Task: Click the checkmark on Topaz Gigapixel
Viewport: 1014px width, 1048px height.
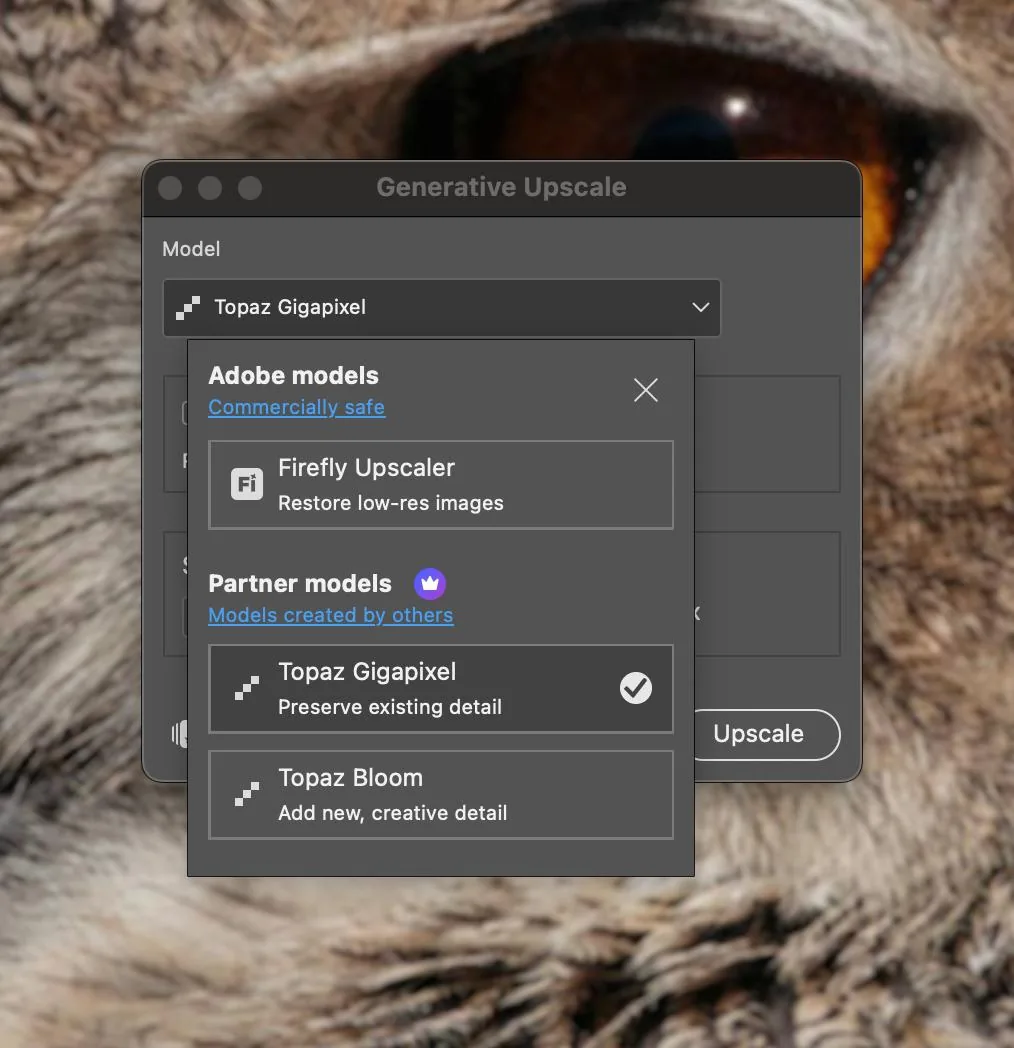Action: (636, 688)
